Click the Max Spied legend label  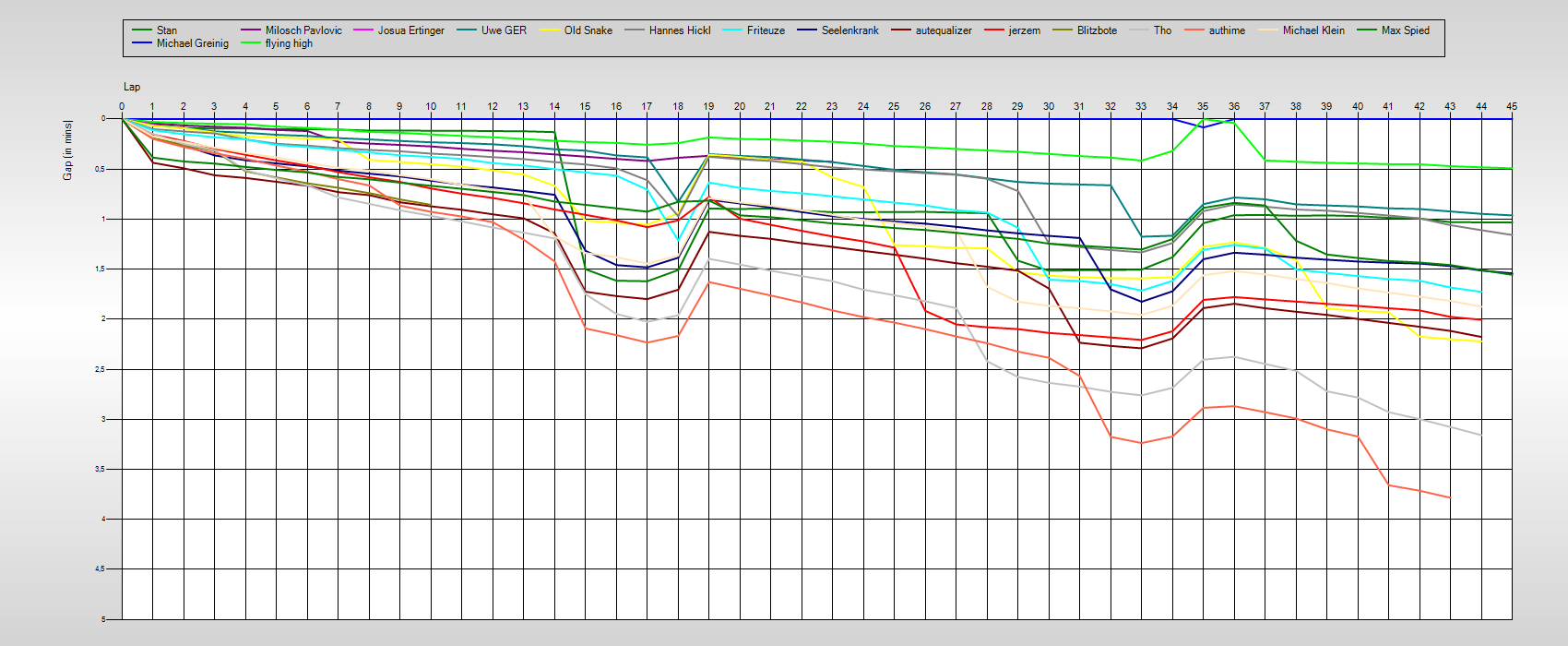(x=1405, y=30)
